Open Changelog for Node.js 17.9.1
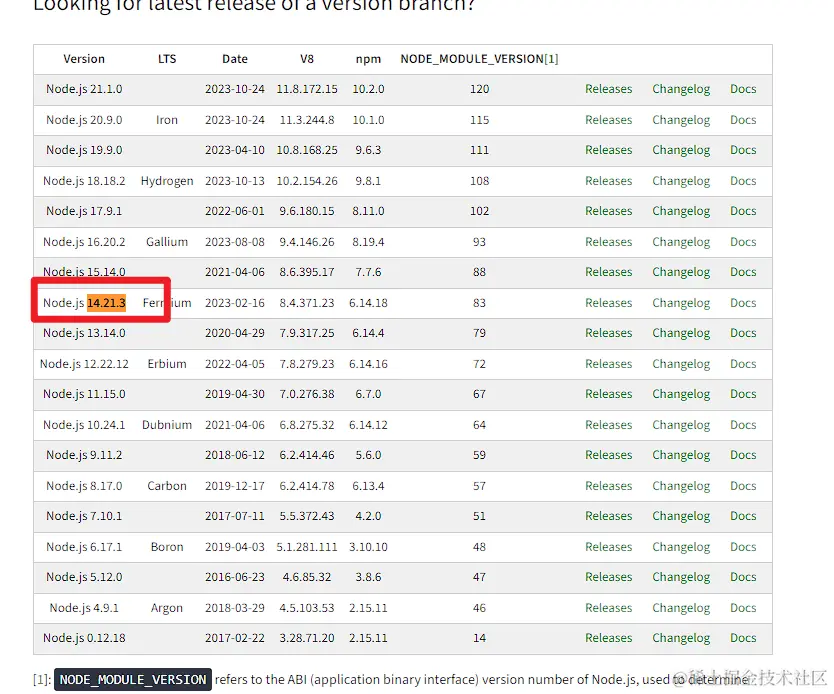Screen dimensions: 834x694 681,211
